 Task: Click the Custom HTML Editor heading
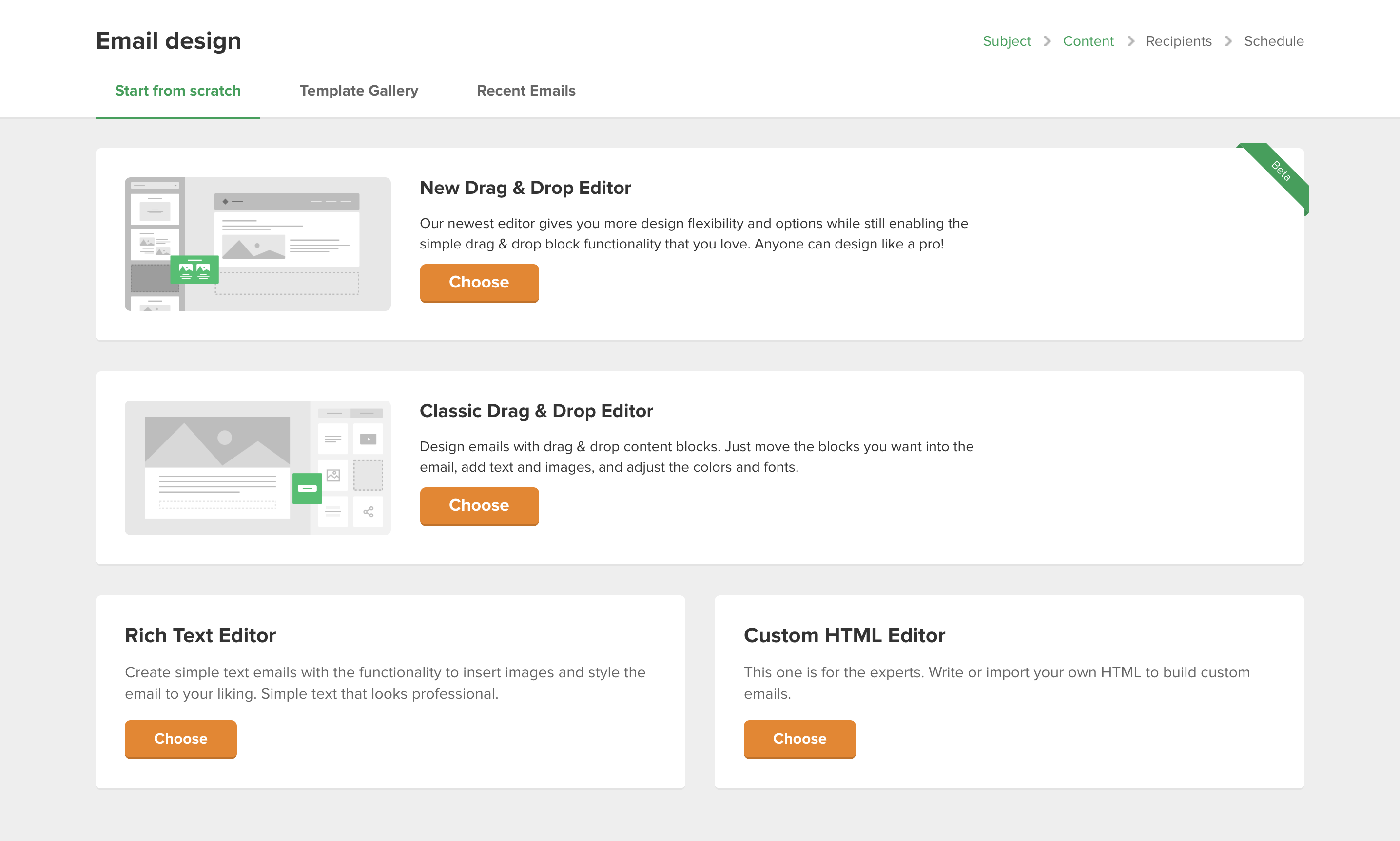(844, 635)
